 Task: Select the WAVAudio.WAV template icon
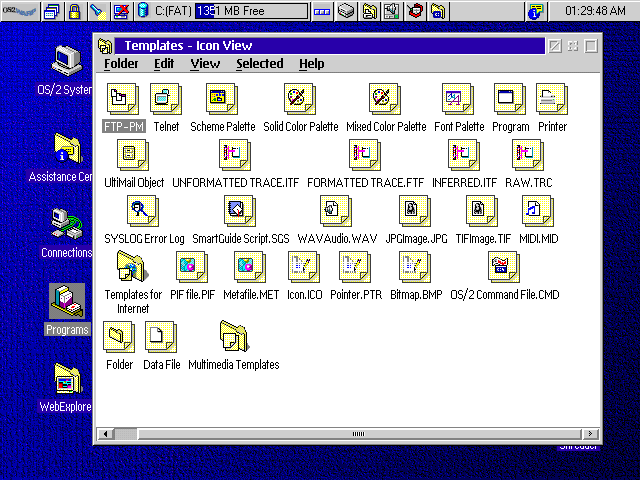pyautogui.click(x=336, y=211)
